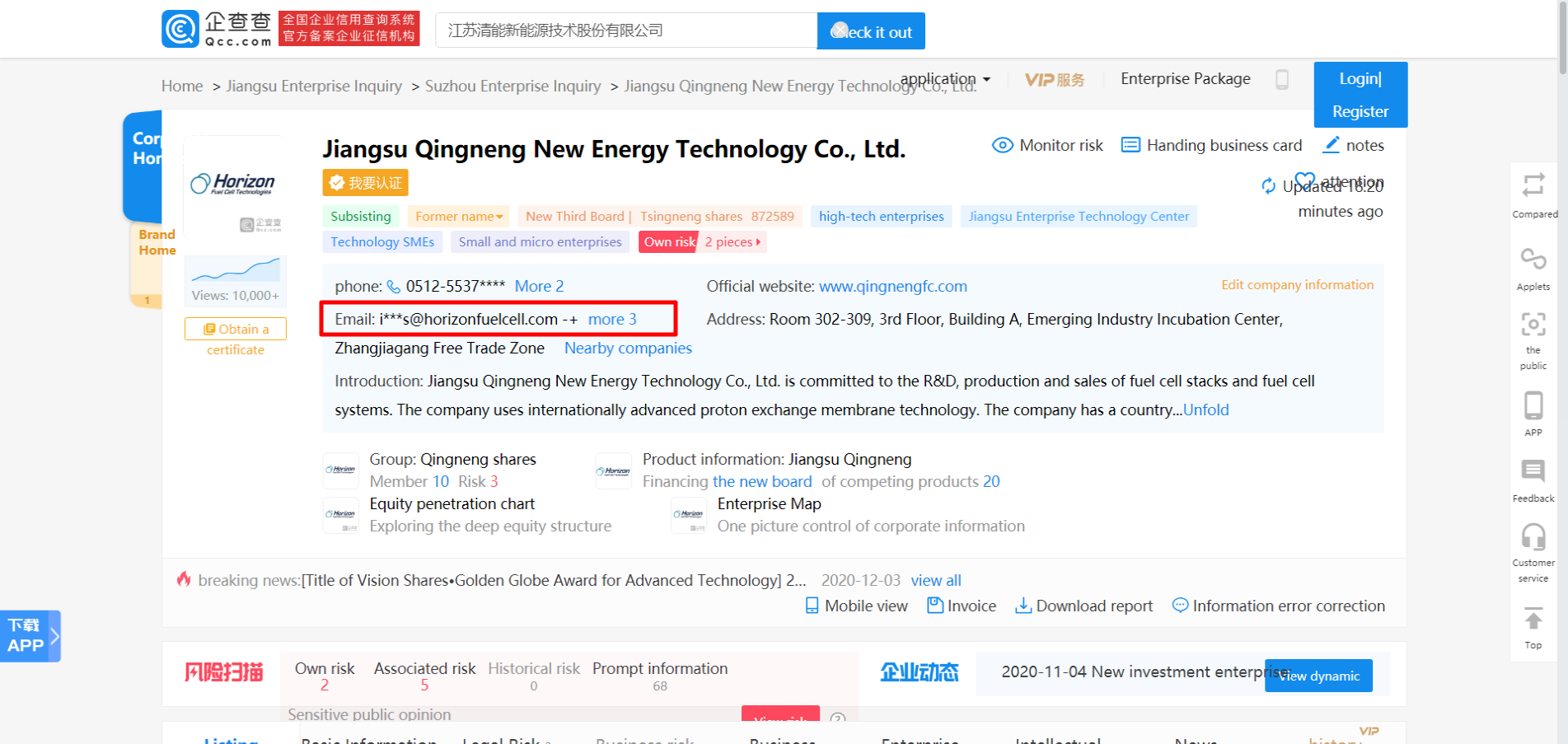Click the company search input field
The width and height of the screenshot is (1568, 744).
[x=626, y=31]
